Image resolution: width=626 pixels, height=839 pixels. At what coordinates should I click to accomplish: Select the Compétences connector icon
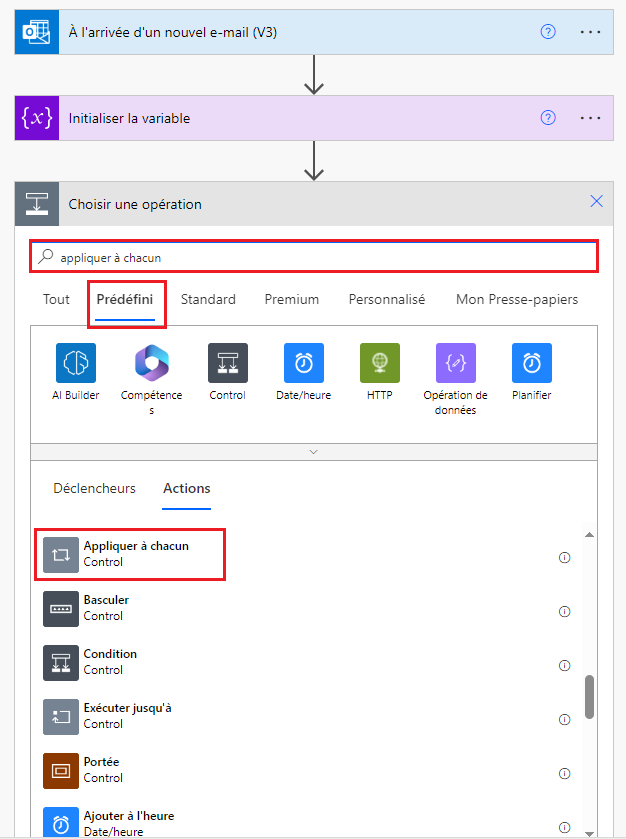[152, 363]
